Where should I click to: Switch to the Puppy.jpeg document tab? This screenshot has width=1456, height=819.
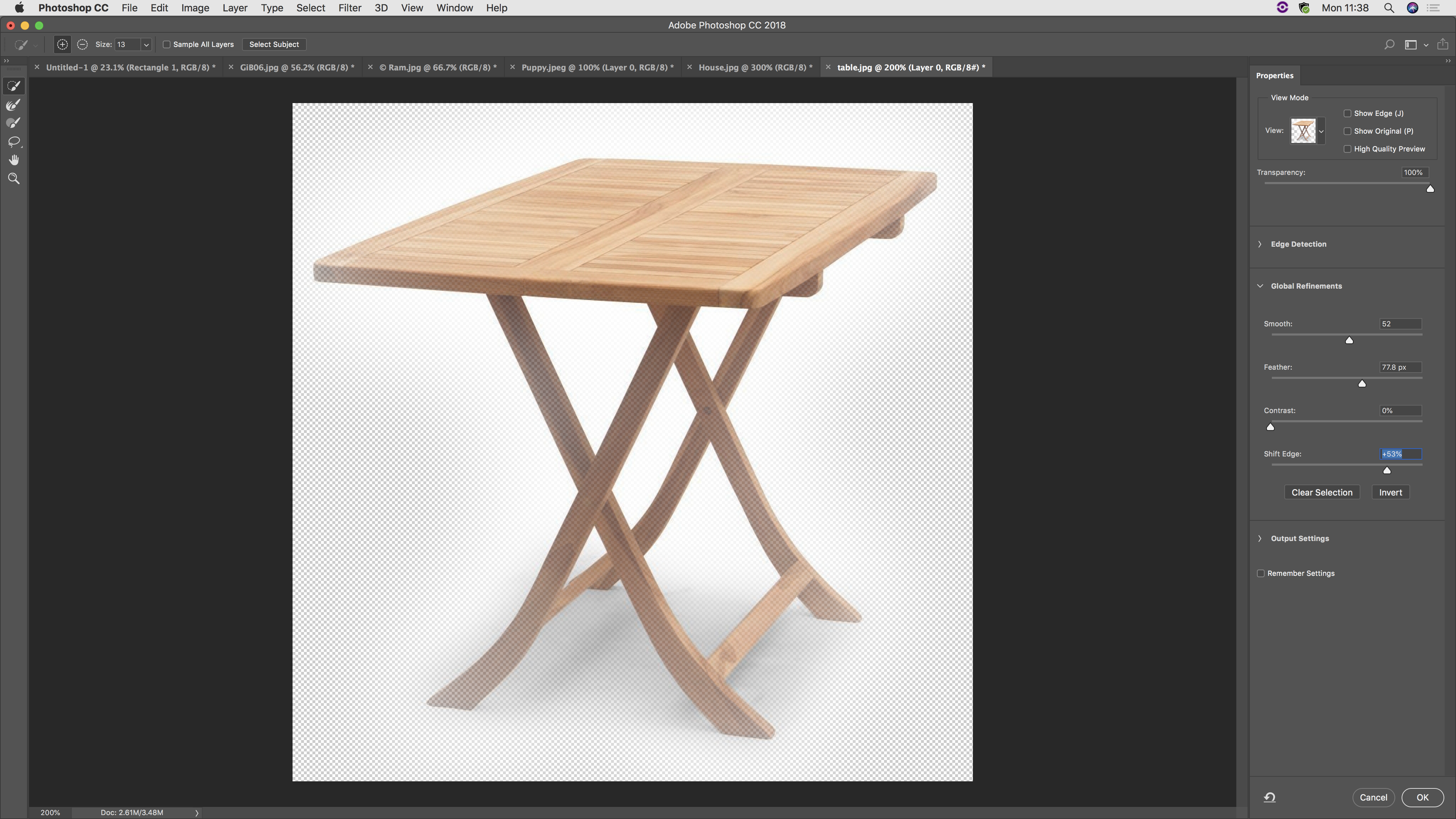tap(597, 67)
